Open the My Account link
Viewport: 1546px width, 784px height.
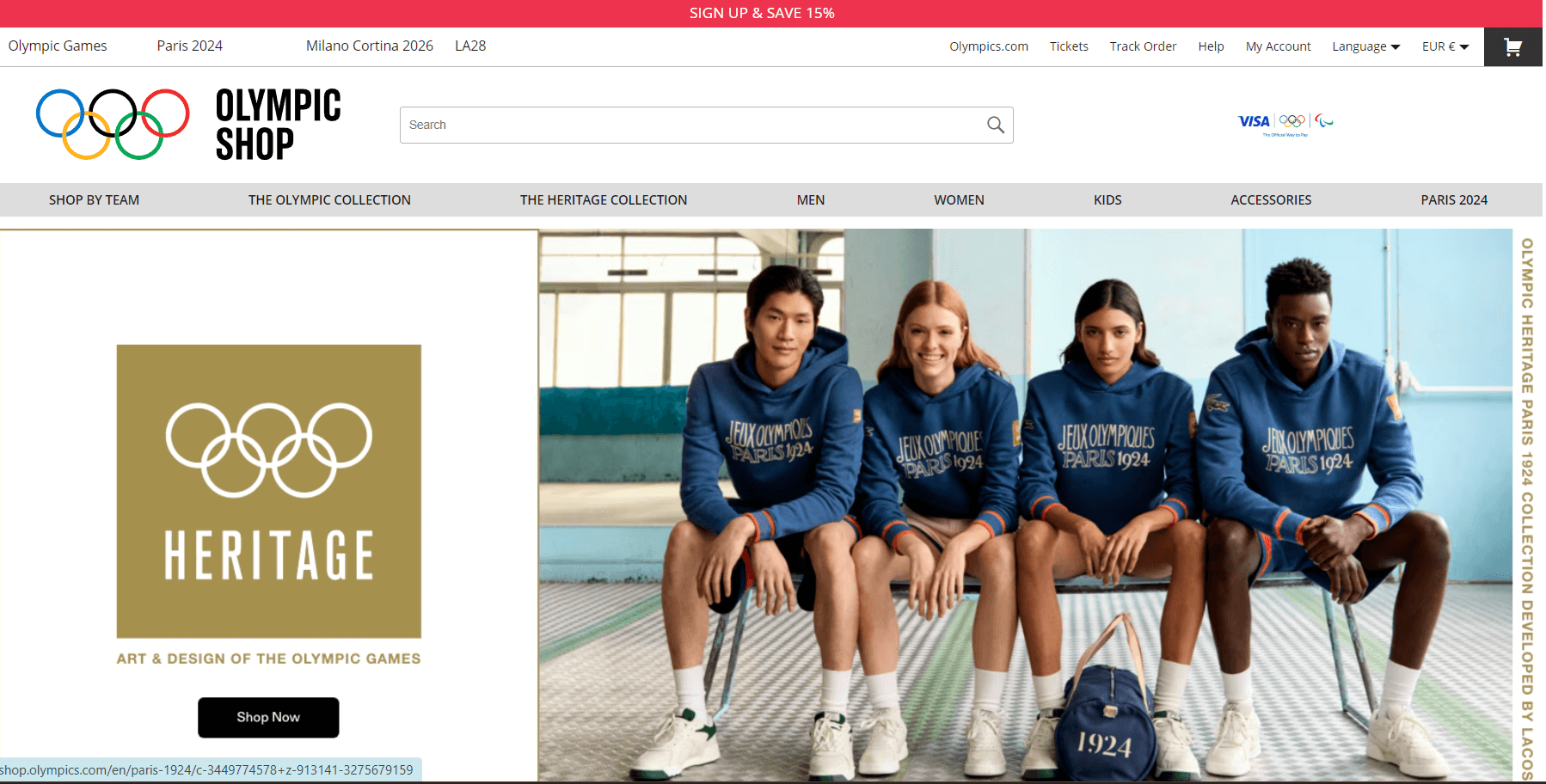click(x=1278, y=46)
